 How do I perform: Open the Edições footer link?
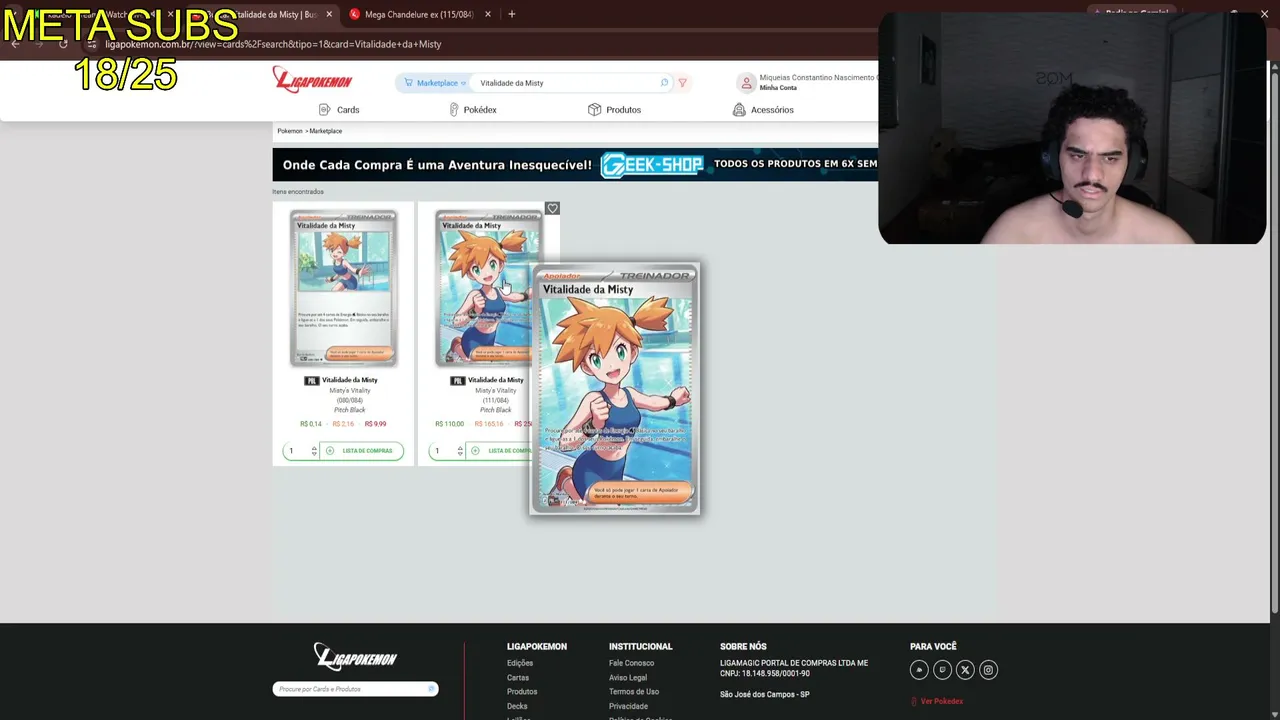point(520,663)
